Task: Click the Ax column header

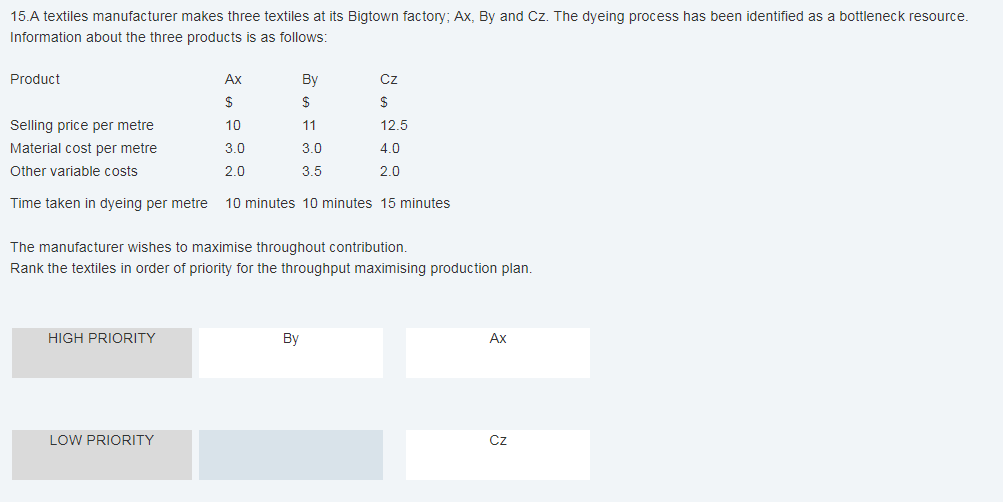Action: pyautogui.click(x=233, y=79)
